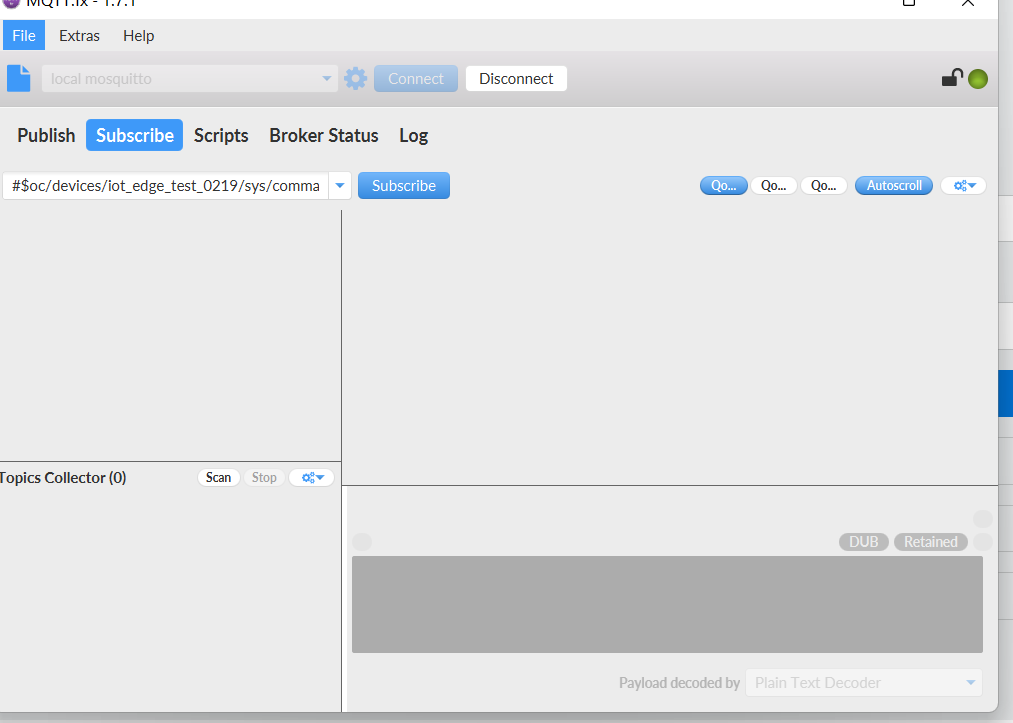The width and height of the screenshot is (1013, 723).
Task: Toggle the third QoS filter button
Action: tap(824, 185)
